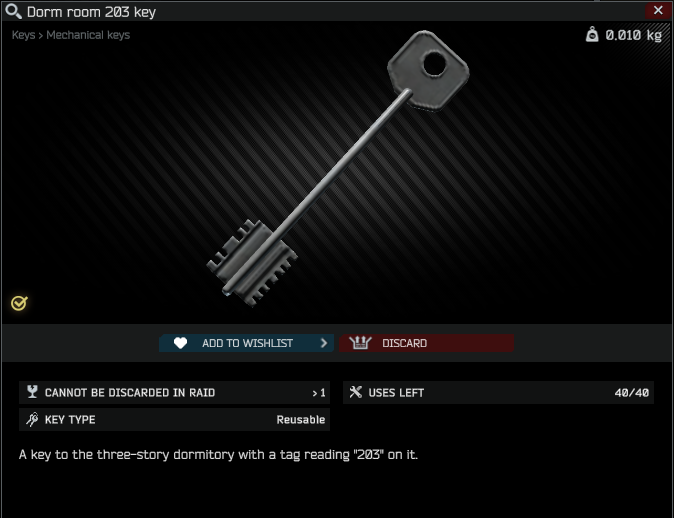Close the Dorm room 203 key window

658,10
